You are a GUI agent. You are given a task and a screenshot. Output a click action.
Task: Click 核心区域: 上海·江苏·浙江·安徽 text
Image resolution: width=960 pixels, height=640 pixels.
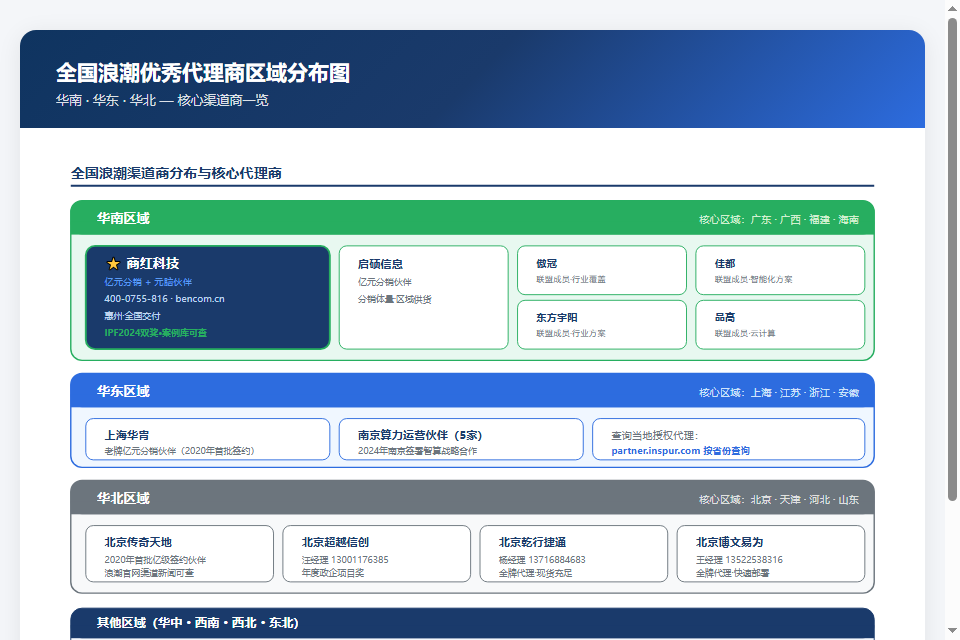(x=779, y=393)
